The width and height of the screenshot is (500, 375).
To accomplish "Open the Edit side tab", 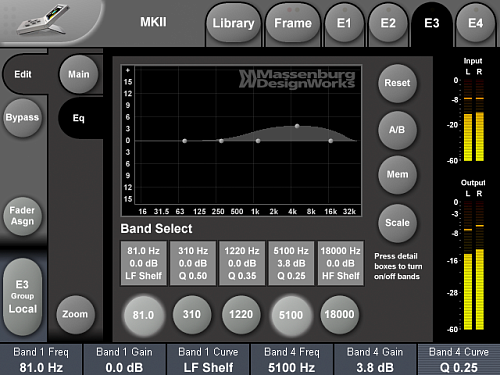I will (23, 74).
